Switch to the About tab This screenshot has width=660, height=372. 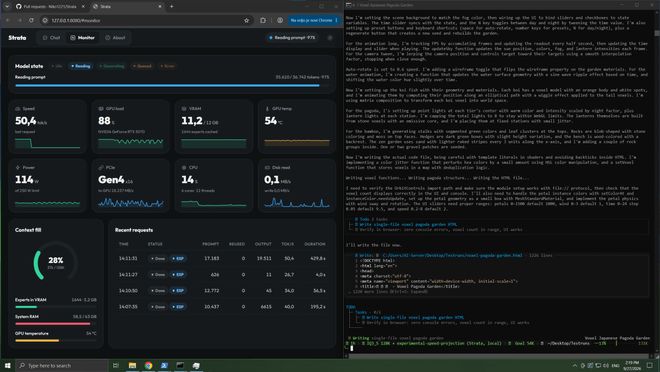coord(115,38)
